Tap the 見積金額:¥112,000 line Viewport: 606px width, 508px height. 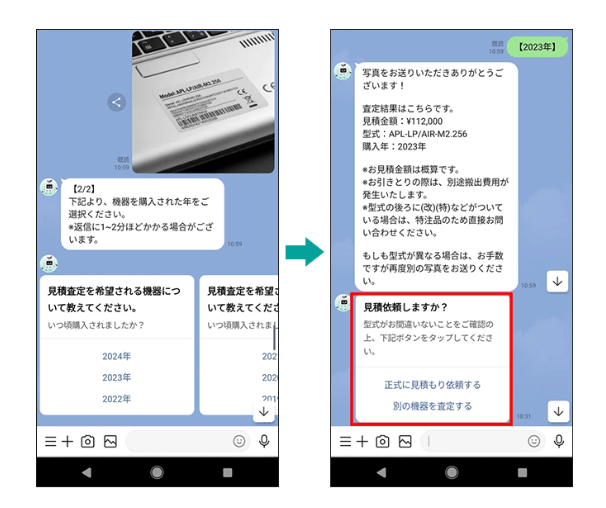pos(402,121)
